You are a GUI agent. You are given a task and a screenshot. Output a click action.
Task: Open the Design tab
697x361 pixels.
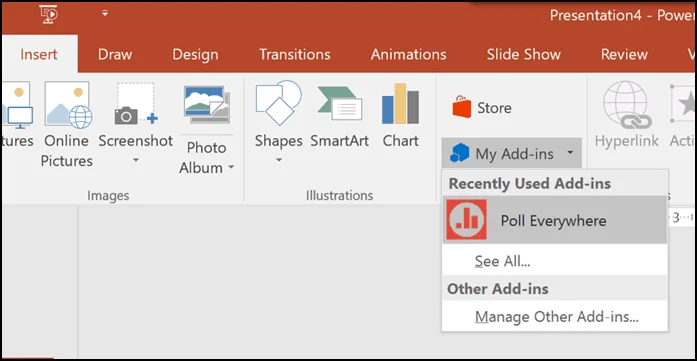coord(196,54)
